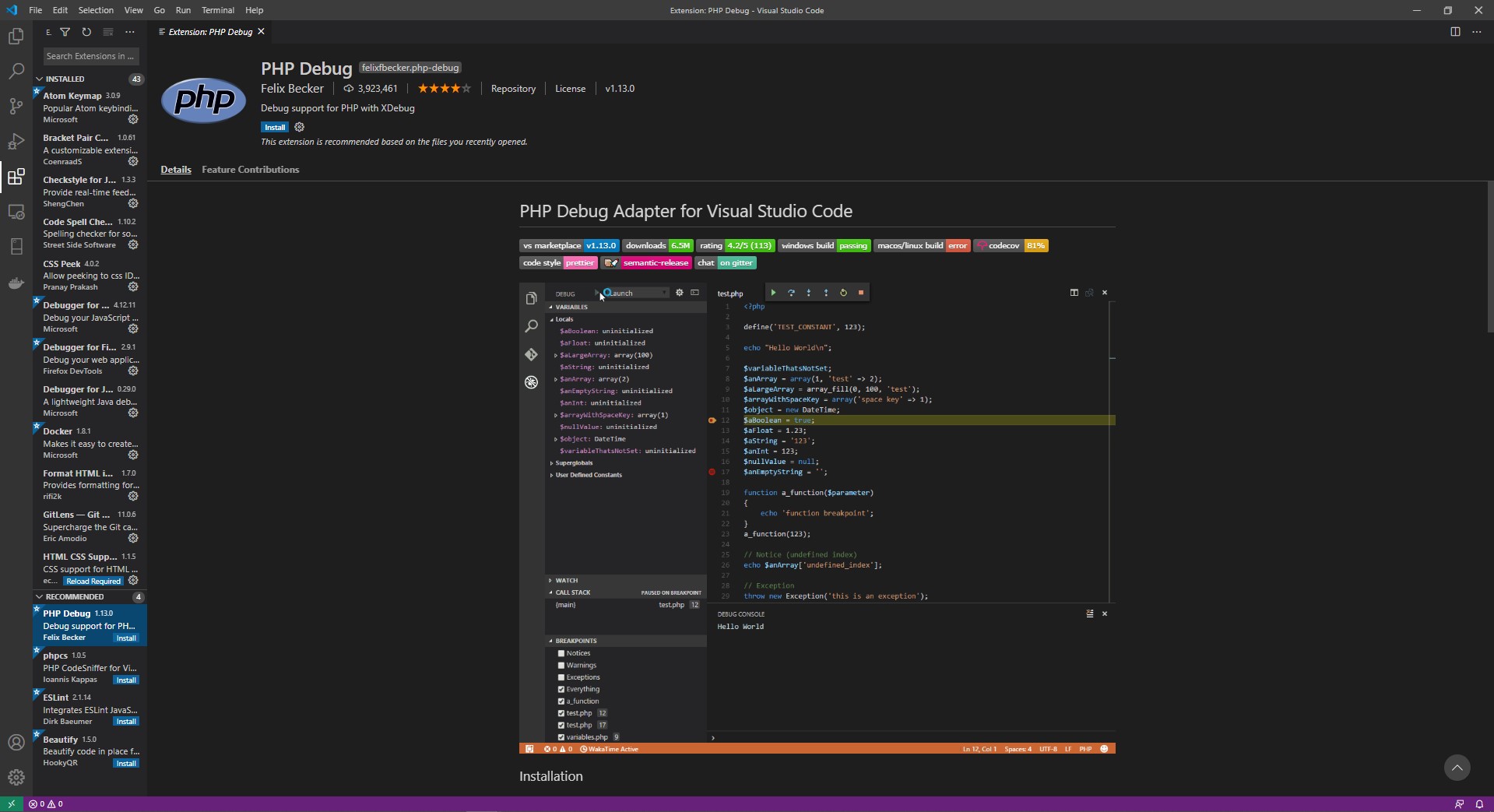Click the feedback icon in the status bar
The height and width of the screenshot is (812, 1494).
point(1459,804)
